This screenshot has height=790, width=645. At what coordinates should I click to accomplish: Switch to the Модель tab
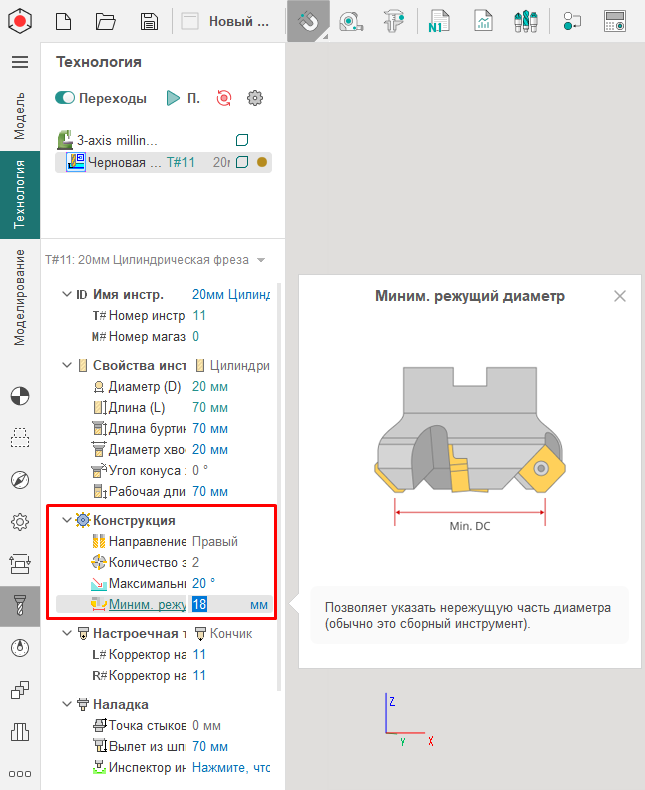point(19,117)
